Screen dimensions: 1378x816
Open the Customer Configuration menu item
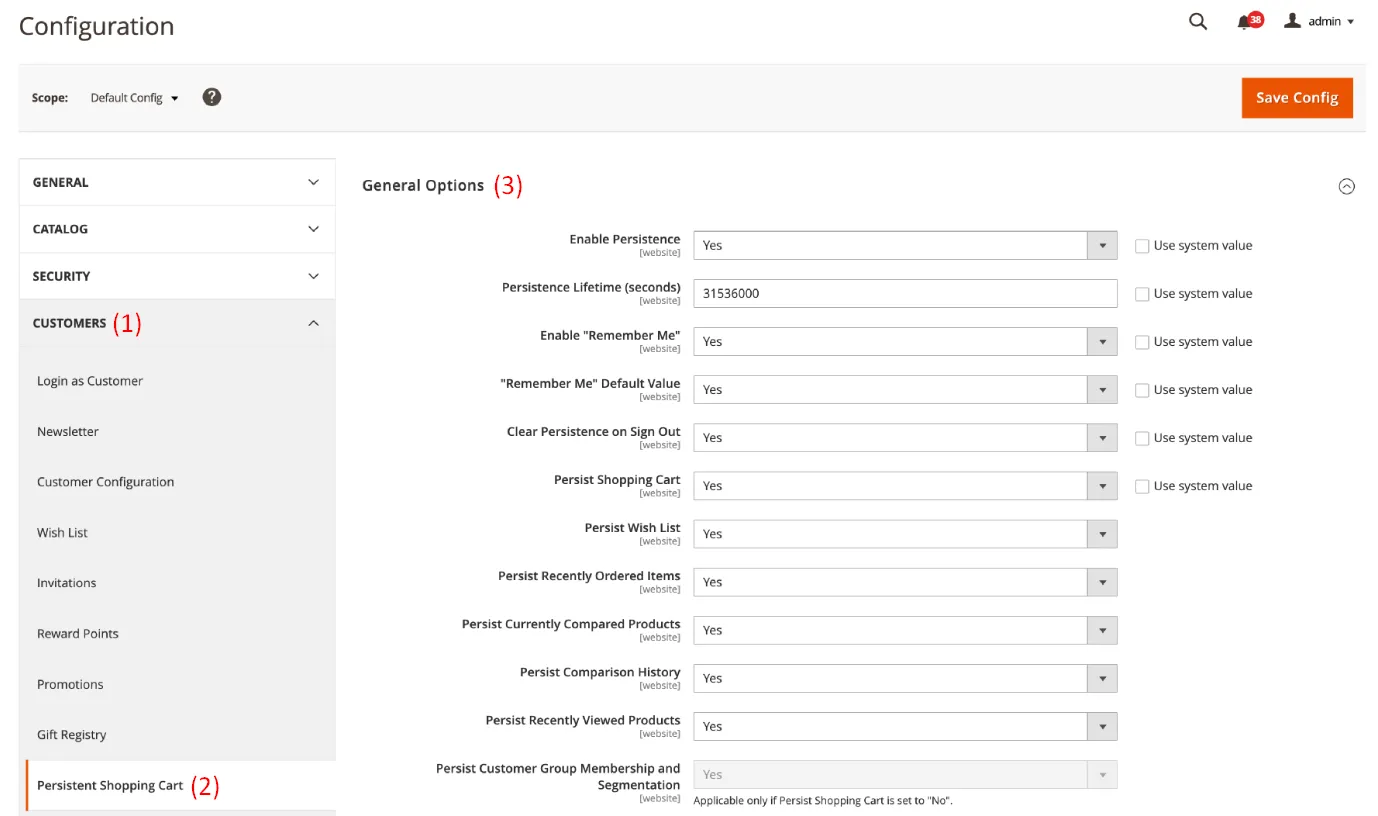[x=105, y=482]
